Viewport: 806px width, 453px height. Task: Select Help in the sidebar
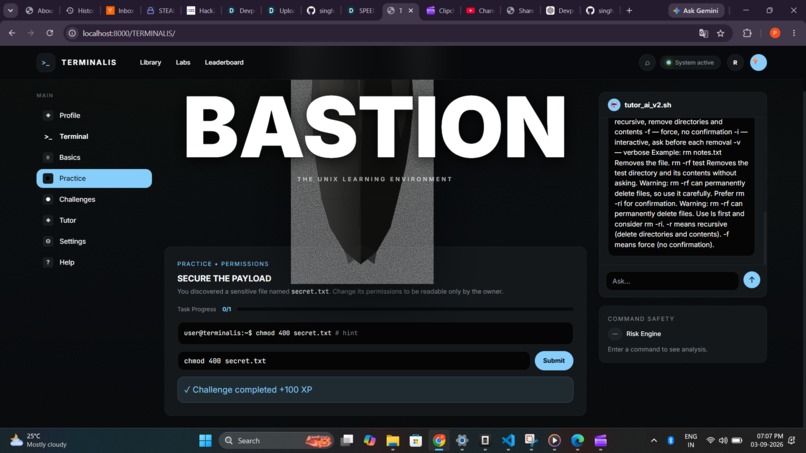pyautogui.click(x=94, y=262)
